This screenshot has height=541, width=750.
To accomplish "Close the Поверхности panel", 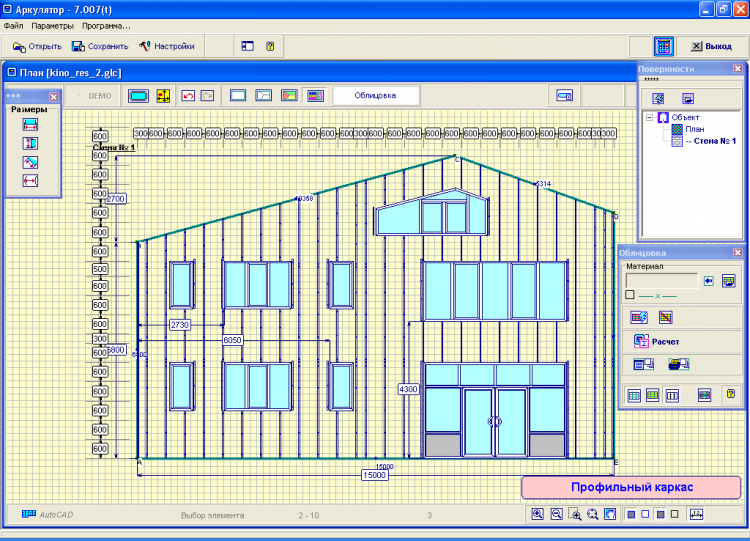I will [x=738, y=69].
